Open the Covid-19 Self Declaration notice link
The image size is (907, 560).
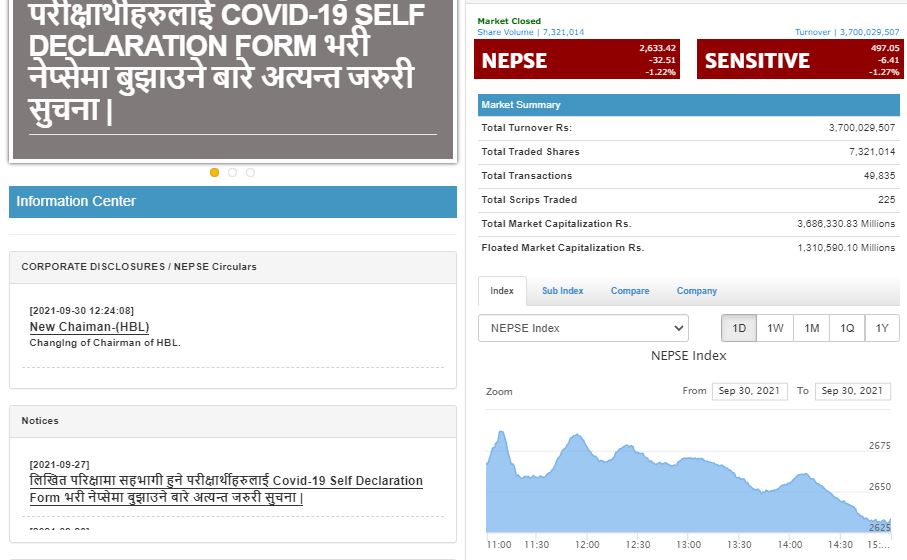tap(226, 489)
